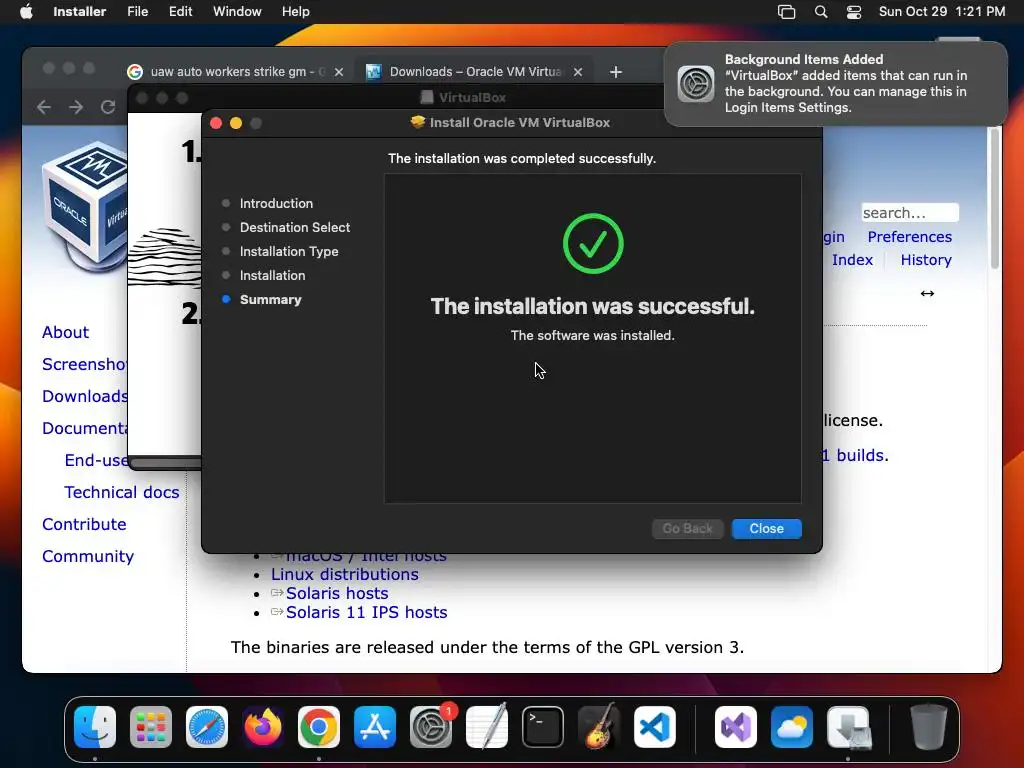
Task: Open Visual Studio (purple) from the Dock
Action: [x=736, y=727]
